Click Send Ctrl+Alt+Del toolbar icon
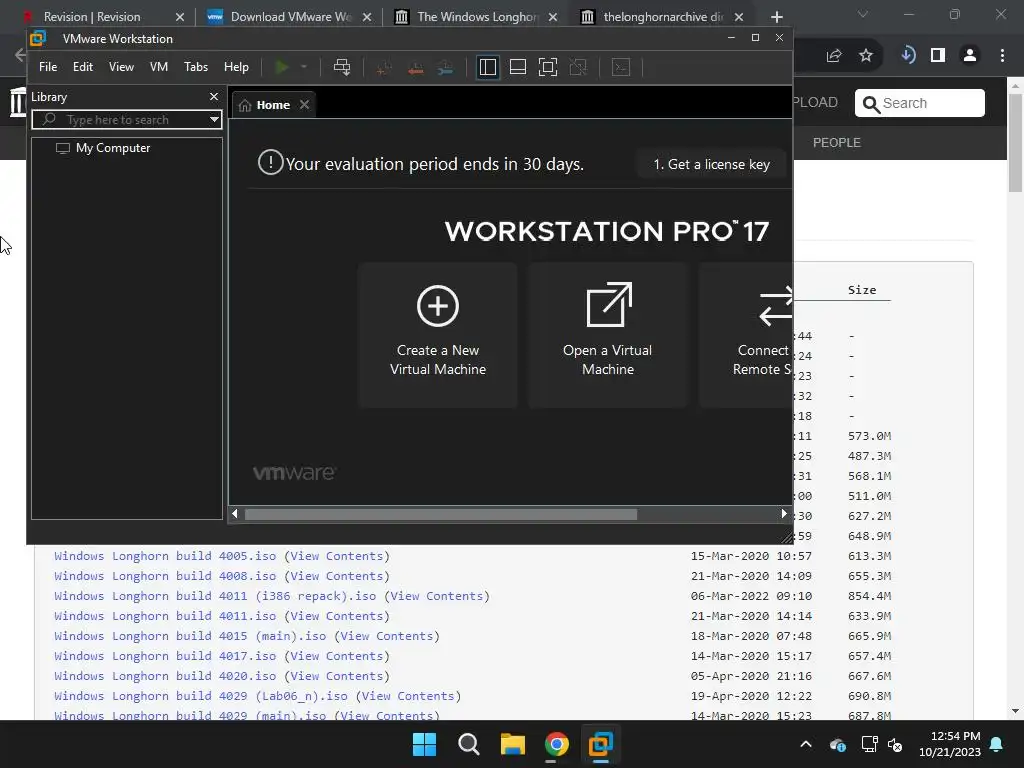This screenshot has width=1024, height=768. tap(342, 67)
